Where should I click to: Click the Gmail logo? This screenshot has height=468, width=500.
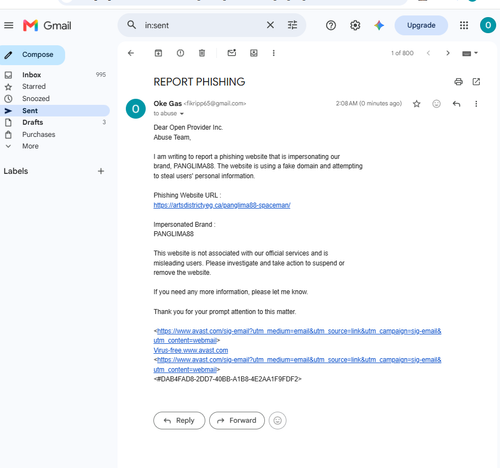click(x=47, y=25)
